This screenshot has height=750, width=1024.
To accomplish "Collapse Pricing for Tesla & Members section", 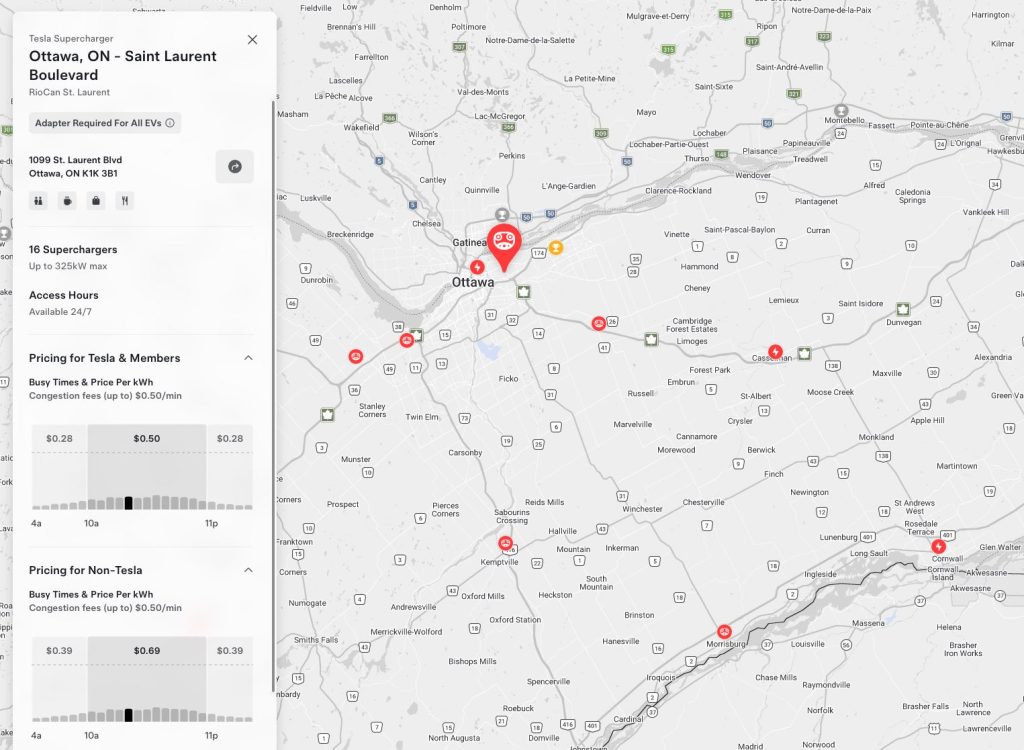I will pyautogui.click(x=248, y=358).
